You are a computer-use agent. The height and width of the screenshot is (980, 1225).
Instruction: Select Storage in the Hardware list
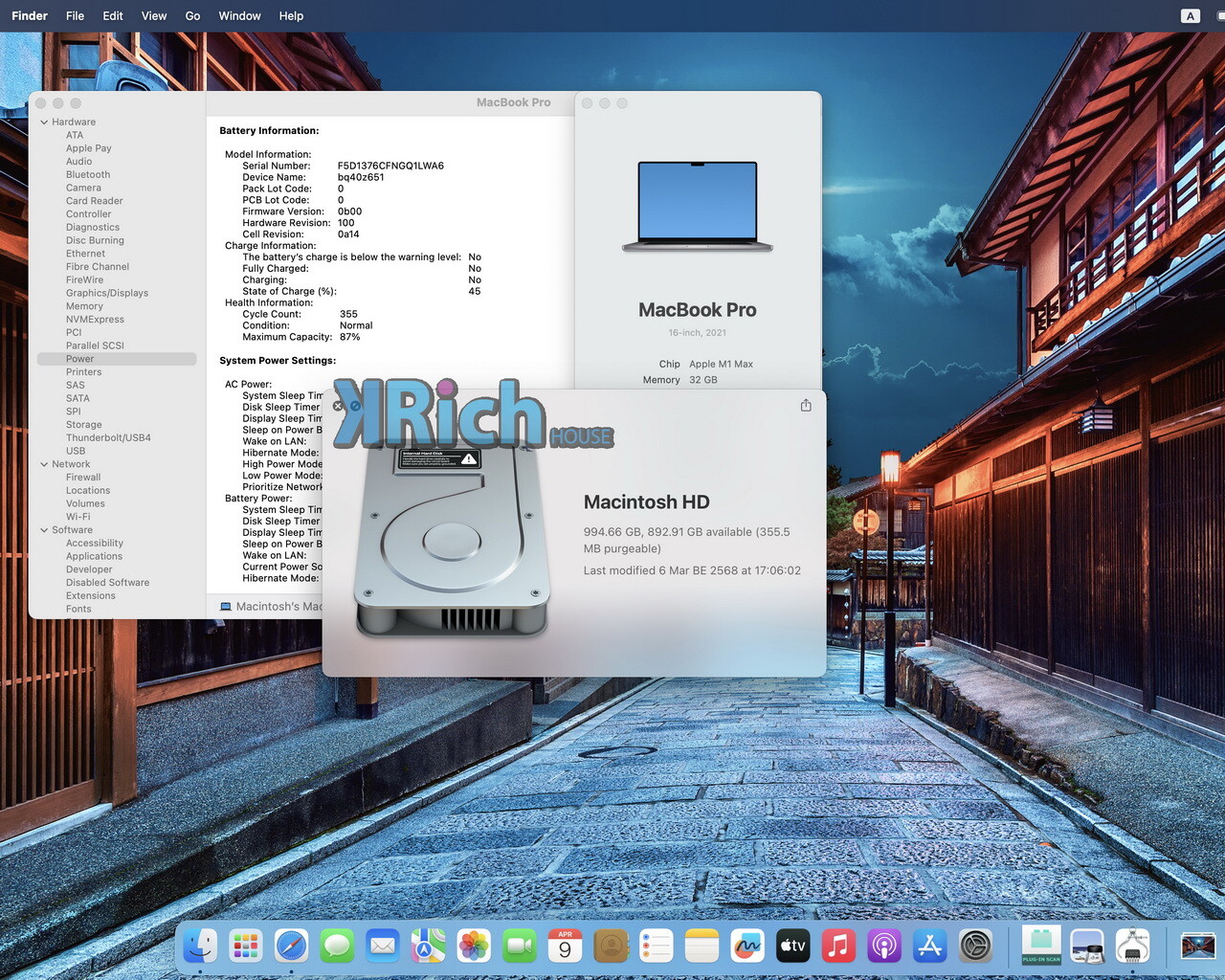click(x=83, y=425)
